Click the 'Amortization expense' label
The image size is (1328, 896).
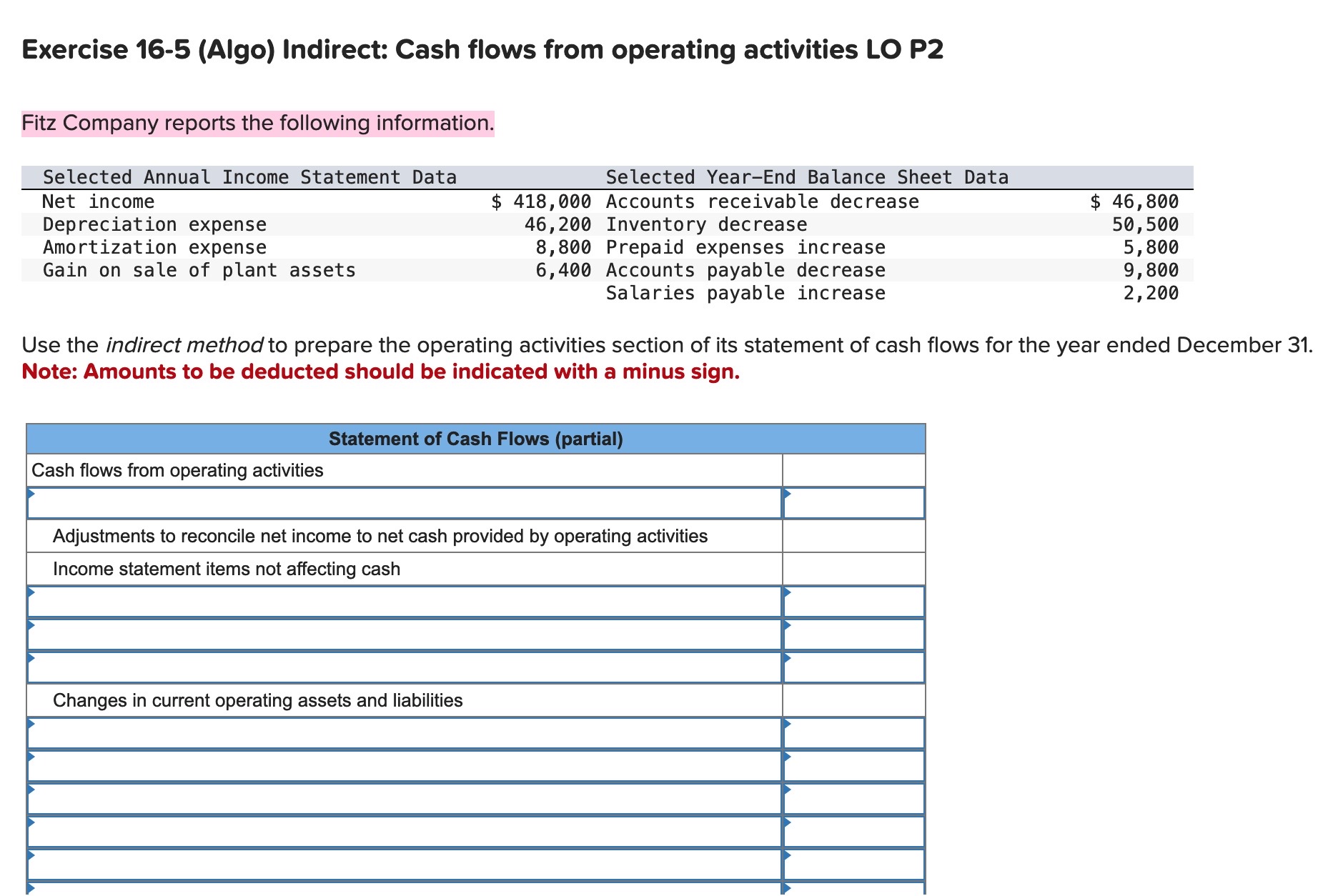pos(154,247)
